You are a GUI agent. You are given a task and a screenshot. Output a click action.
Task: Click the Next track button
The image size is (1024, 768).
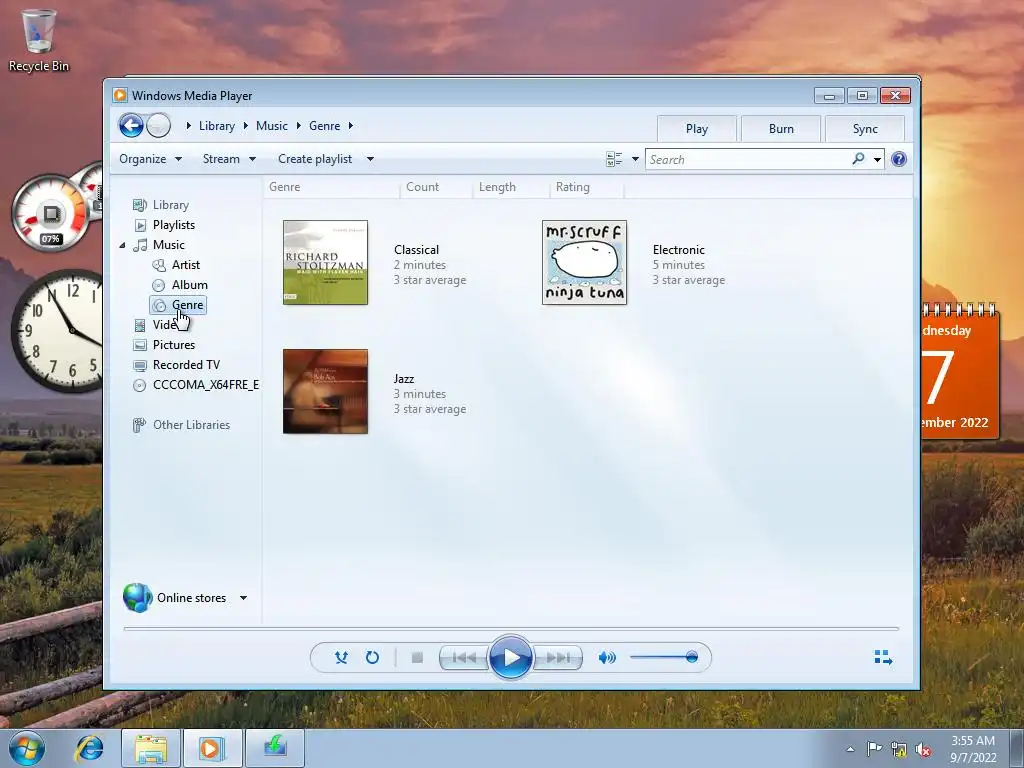pyautogui.click(x=558, y=658)
